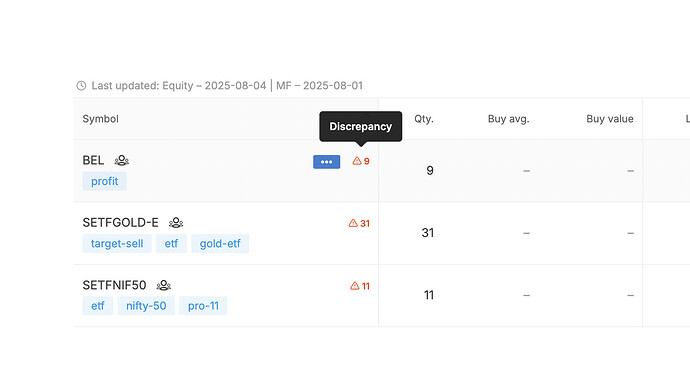Select the nifty-50 tag

click(146, 306)
